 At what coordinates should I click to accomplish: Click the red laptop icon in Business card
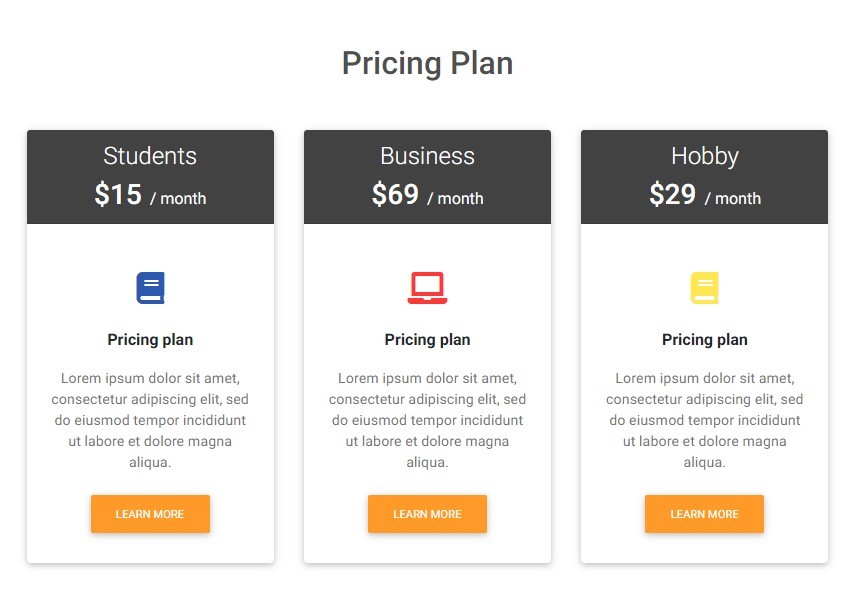[427, 288]
